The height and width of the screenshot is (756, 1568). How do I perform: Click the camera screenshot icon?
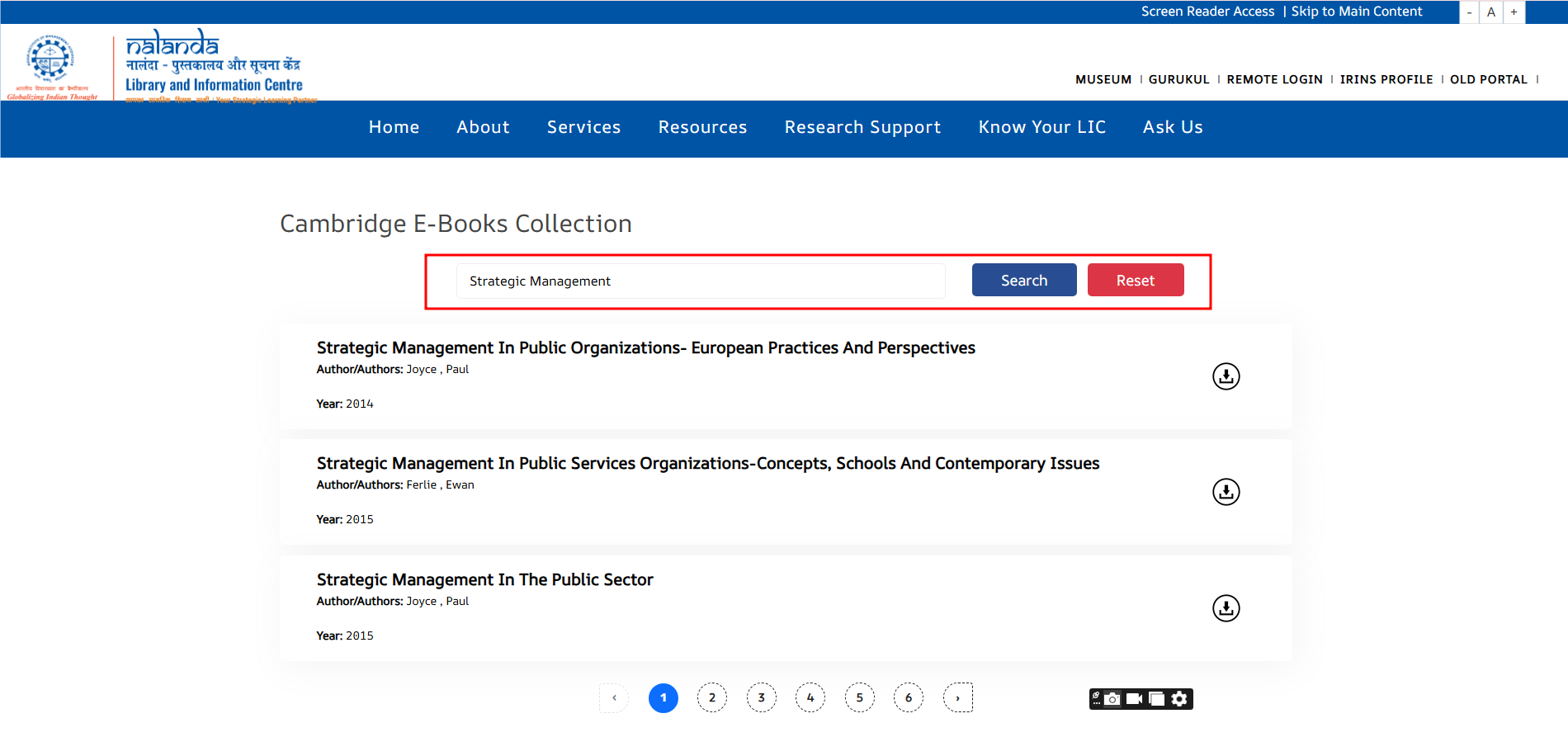coord(1113,699)
